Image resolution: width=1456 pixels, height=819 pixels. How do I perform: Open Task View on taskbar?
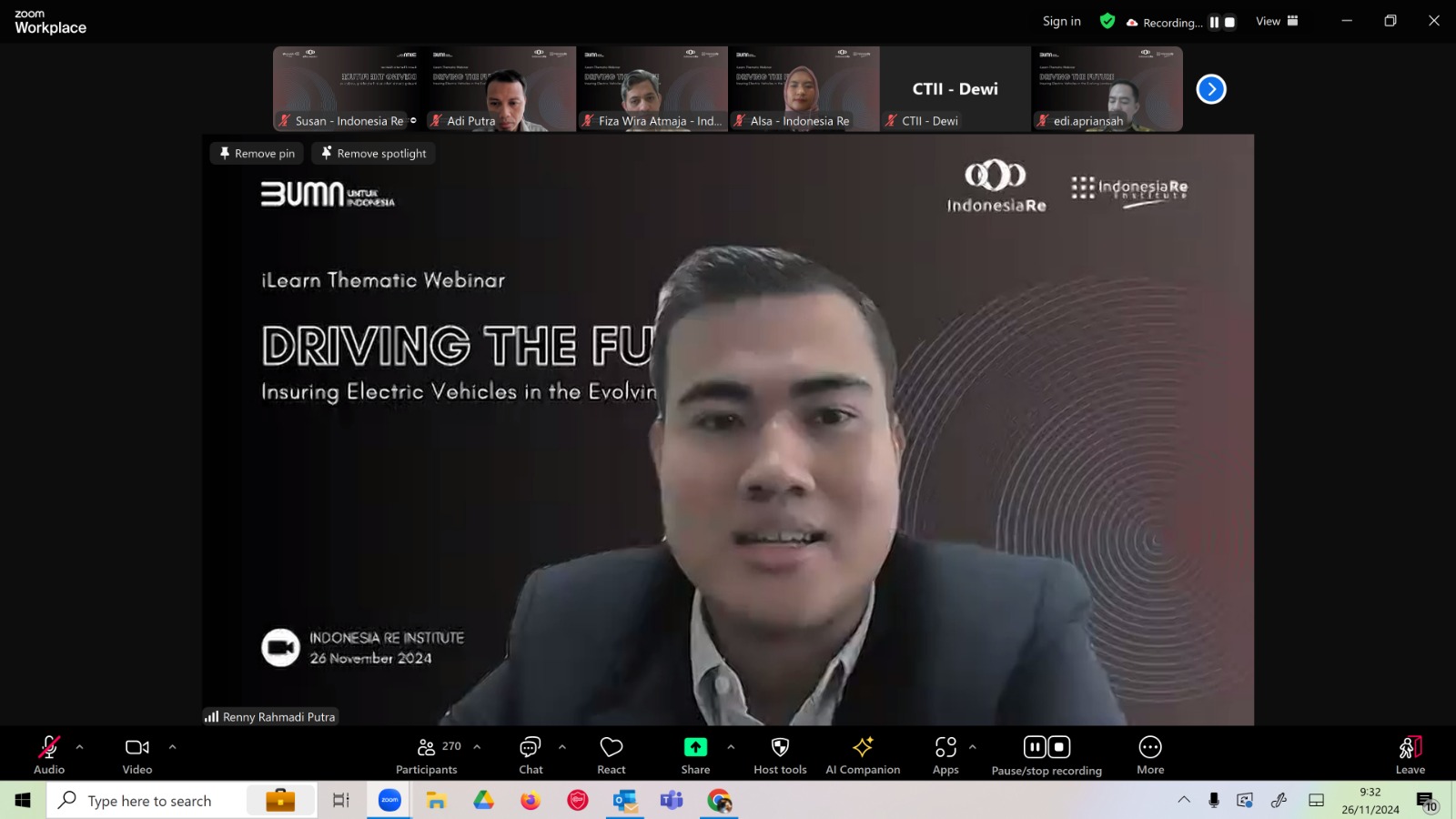(340, 801)
